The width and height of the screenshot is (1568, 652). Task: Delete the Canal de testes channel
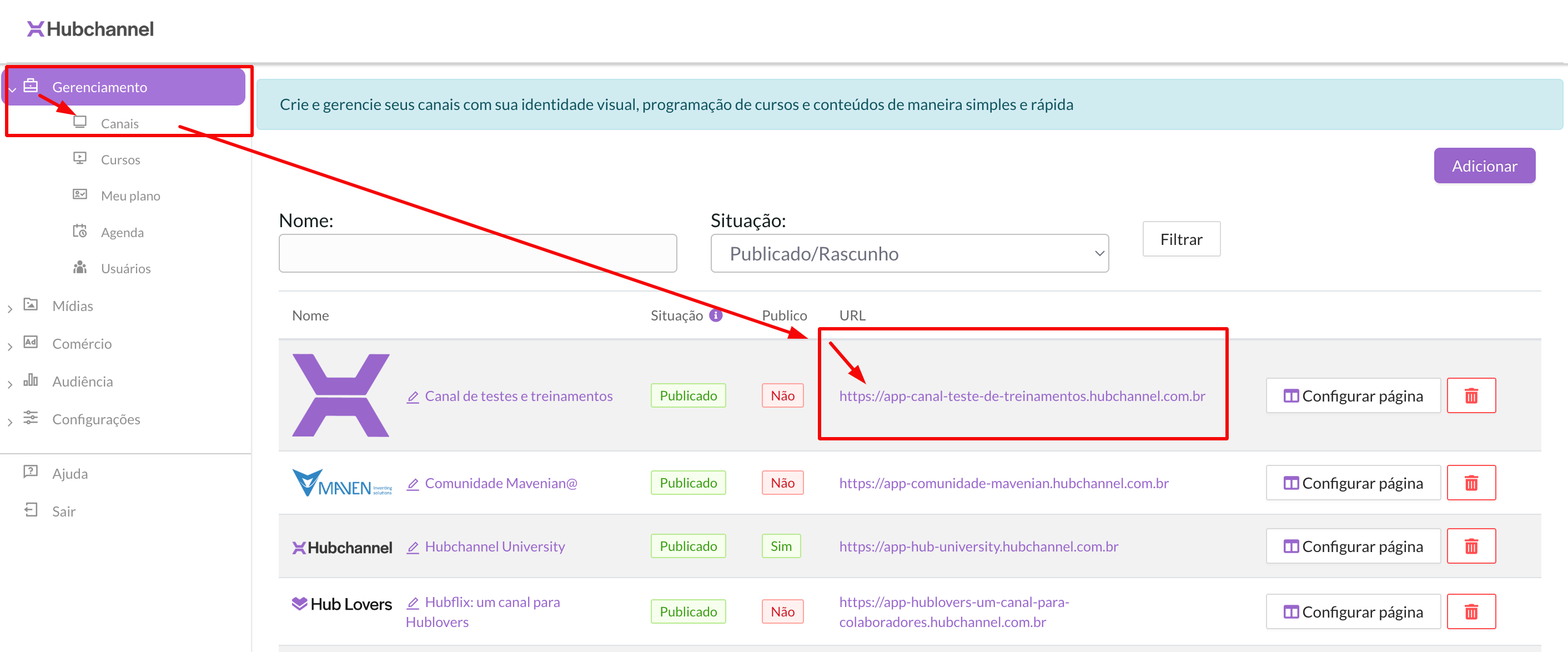click(1471, 397)
